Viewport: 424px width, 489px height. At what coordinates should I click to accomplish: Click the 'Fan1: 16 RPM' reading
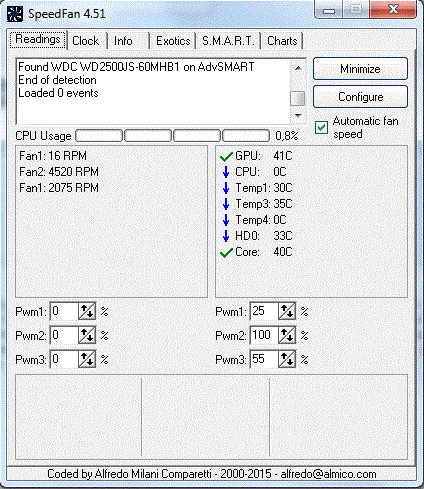[x=53, y=156]
